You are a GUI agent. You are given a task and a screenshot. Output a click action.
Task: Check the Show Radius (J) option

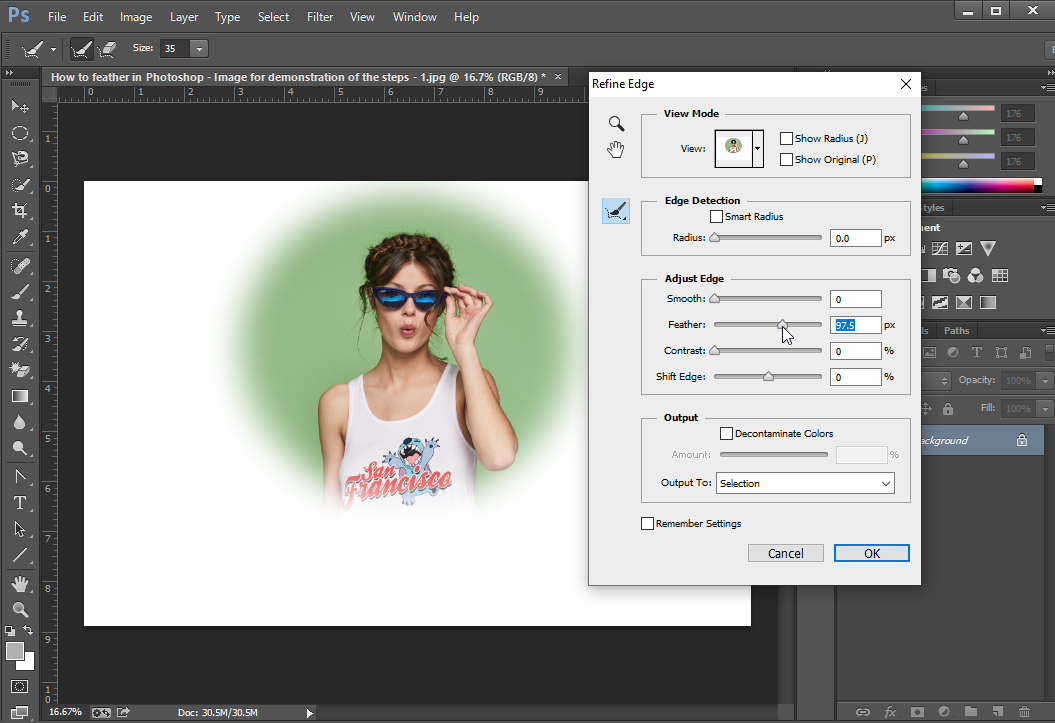click(x=786, y=139)
